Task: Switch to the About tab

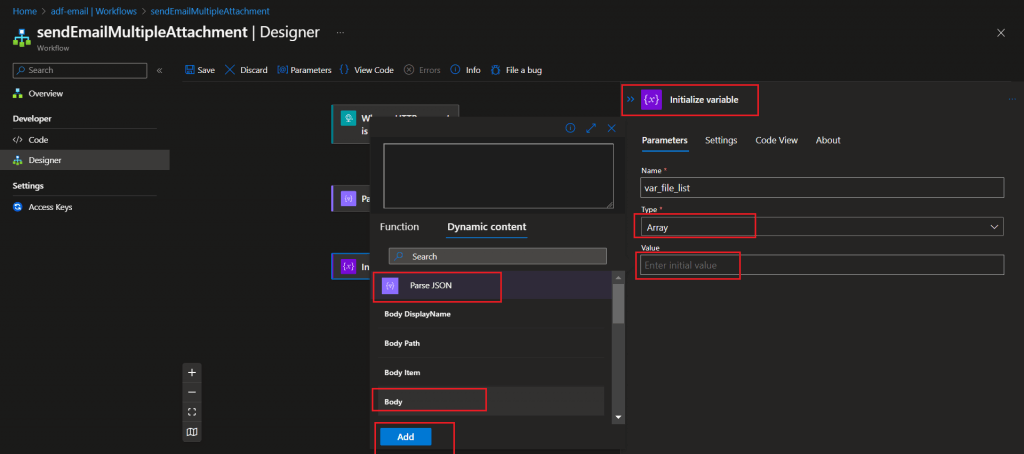Action: pyautogui.click(x=828, y=140)
